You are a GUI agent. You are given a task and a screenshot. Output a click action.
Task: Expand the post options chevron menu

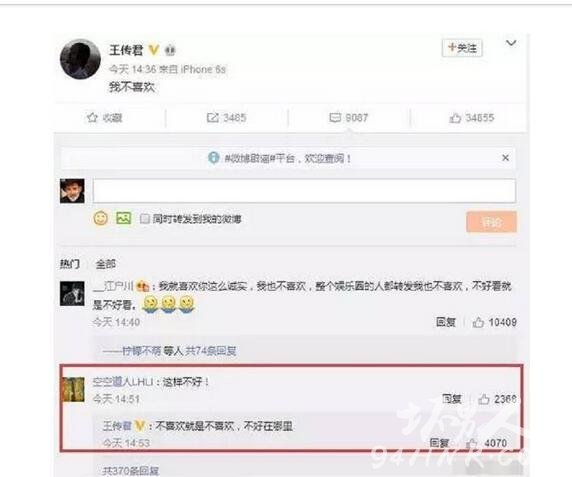click(511, 43)
